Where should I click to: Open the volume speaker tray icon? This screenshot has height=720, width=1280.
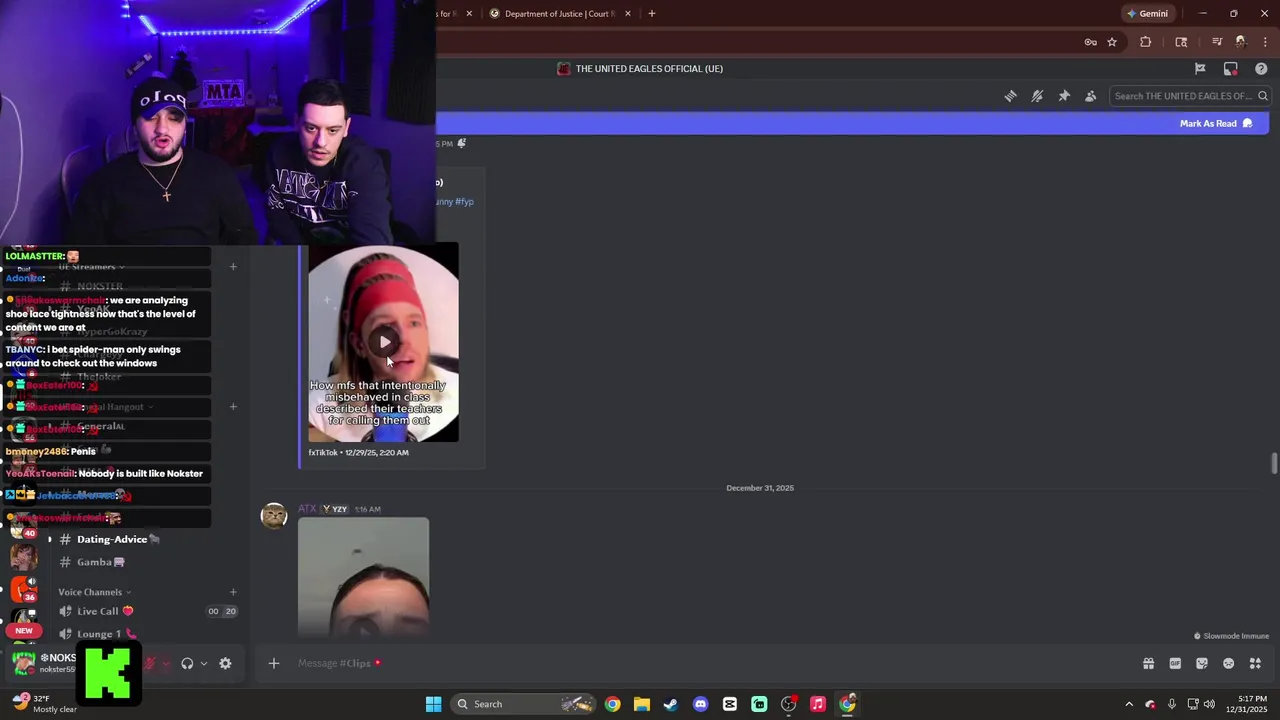tap(1209, 704)
